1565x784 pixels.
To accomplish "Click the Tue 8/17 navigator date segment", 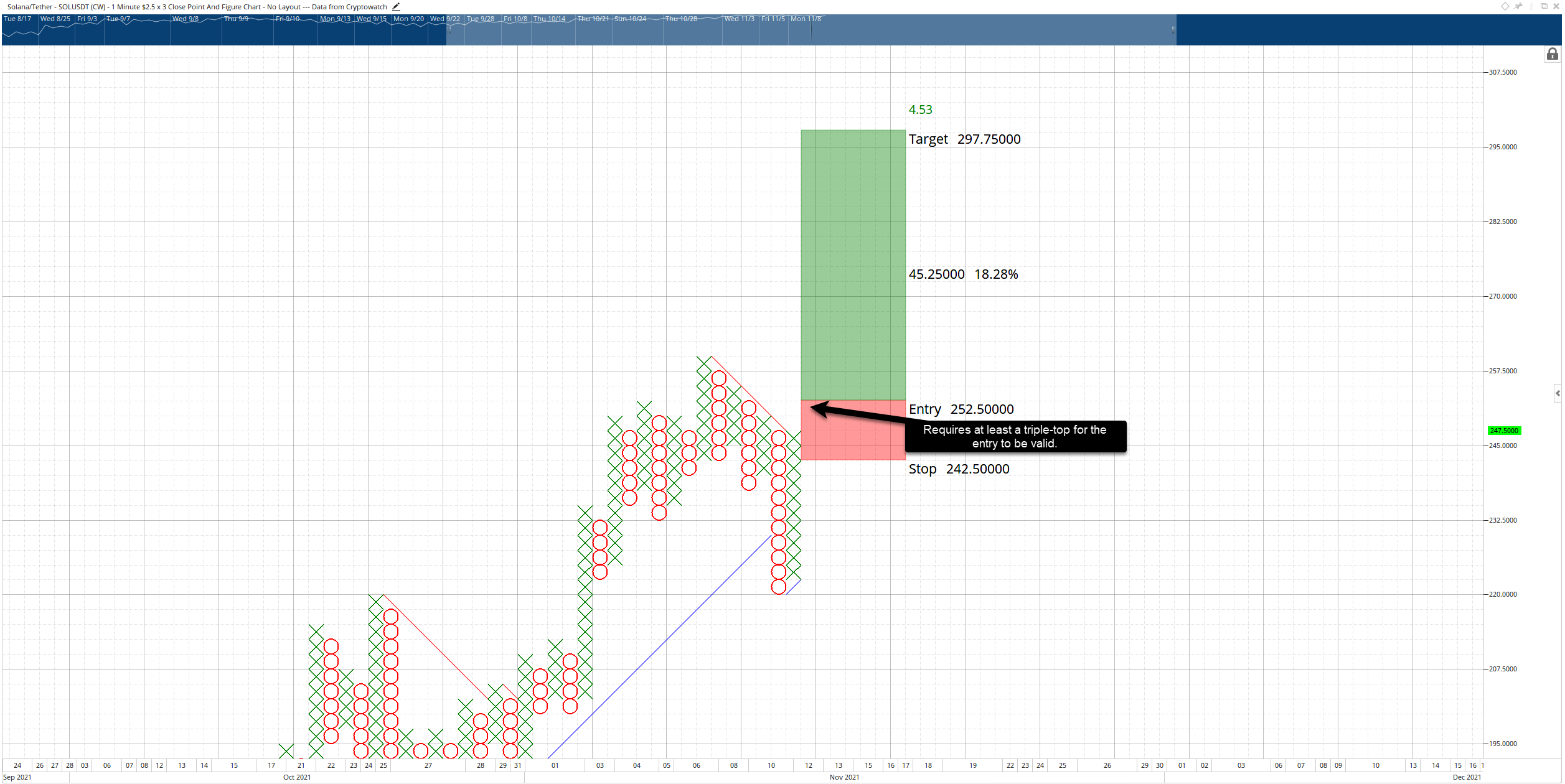I will pyautogui.click(x=17, y=19).
